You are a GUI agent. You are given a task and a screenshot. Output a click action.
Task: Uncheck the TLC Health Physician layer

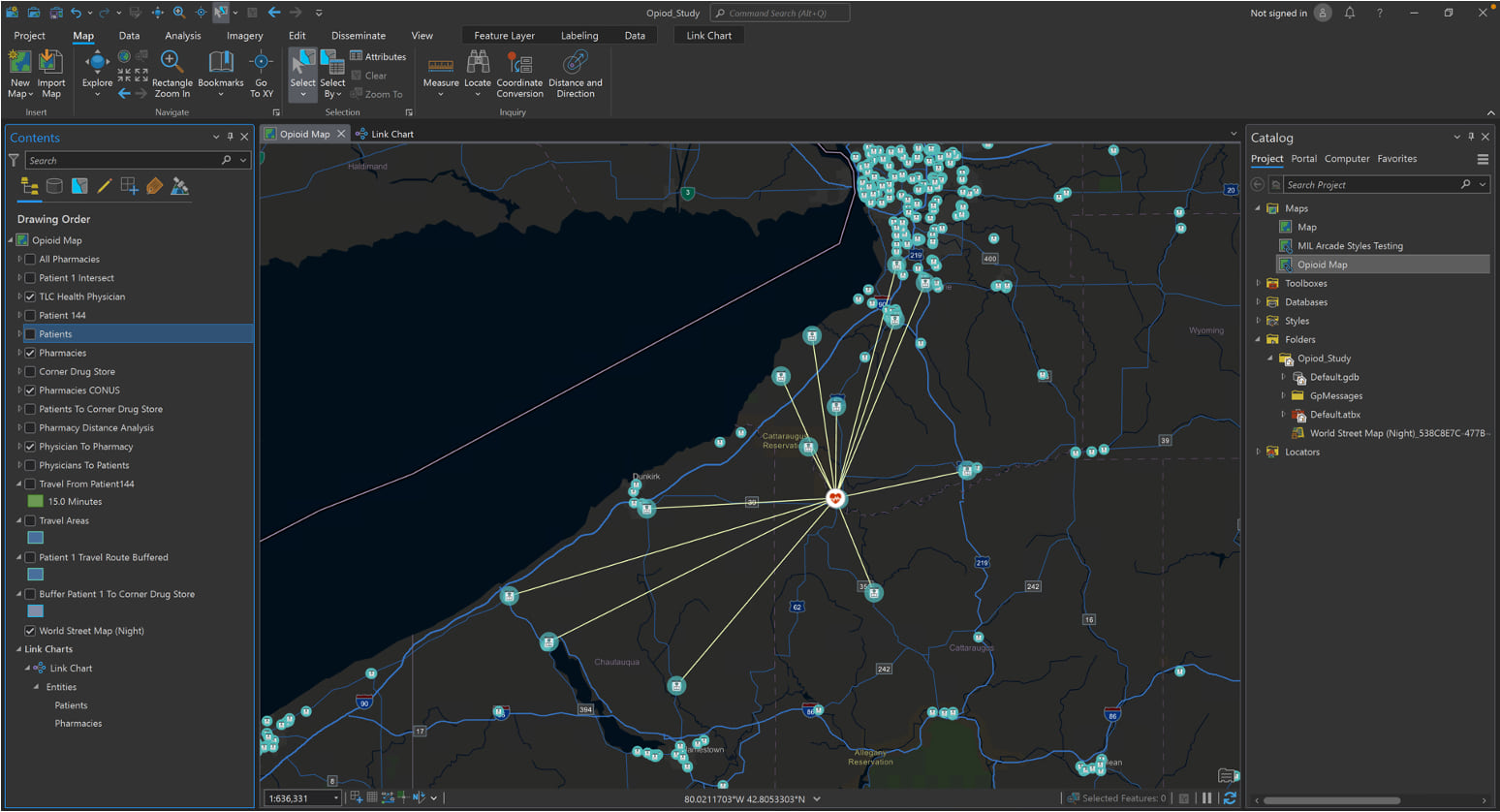30,297
